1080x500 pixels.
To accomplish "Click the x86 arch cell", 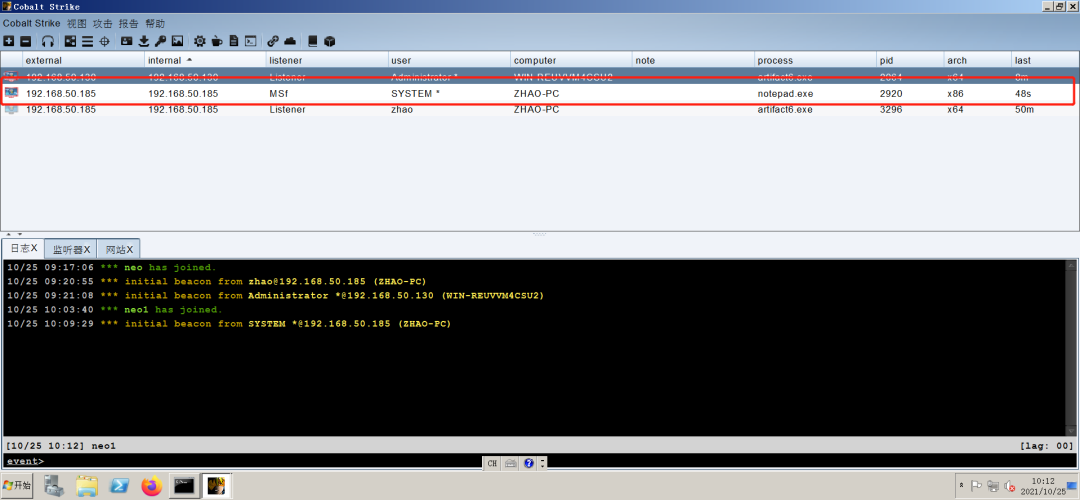I will point(977,92).
